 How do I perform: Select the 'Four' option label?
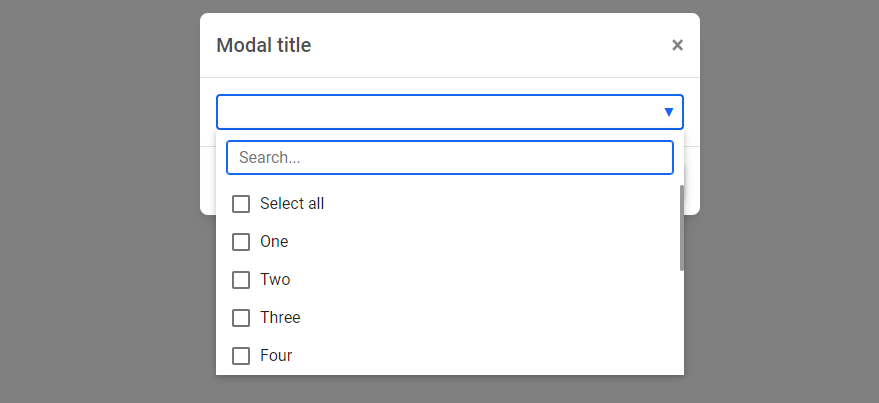click(x=276, y=355)
